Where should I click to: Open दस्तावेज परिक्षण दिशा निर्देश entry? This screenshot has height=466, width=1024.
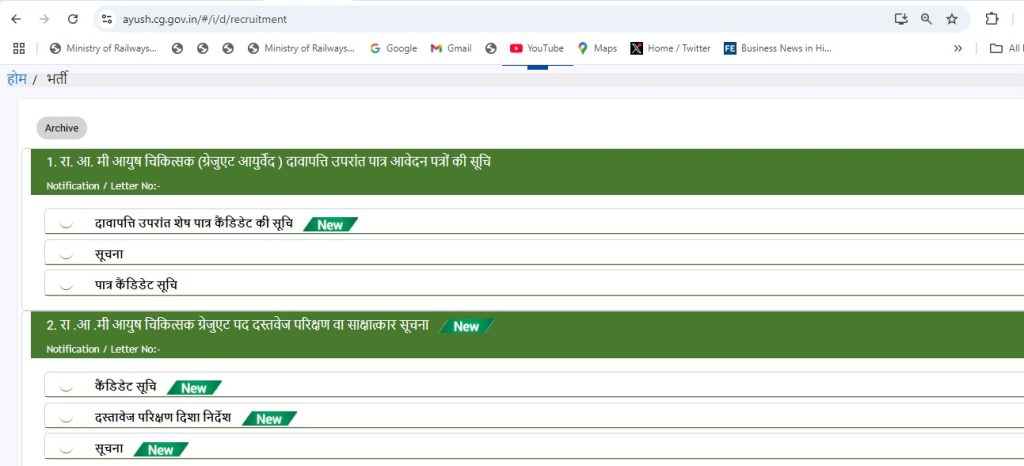[162, 417]
